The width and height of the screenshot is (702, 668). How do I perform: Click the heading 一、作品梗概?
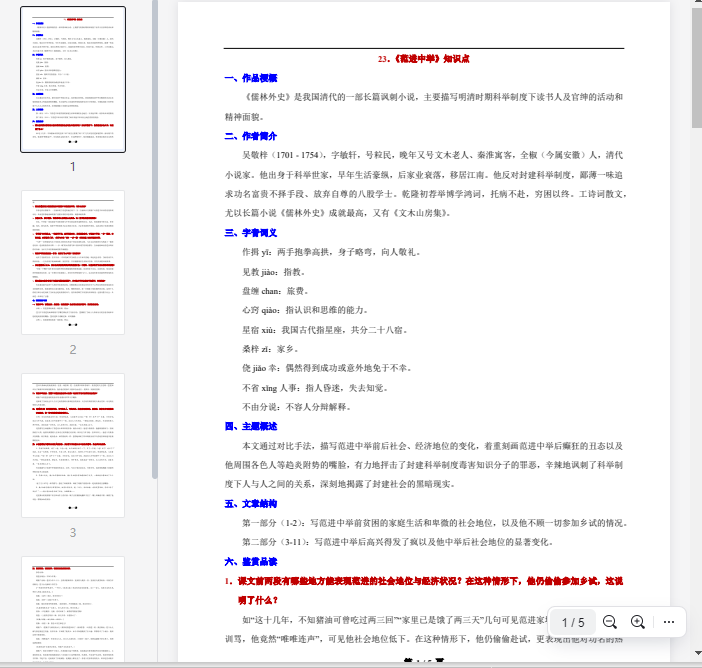(251, 78)
